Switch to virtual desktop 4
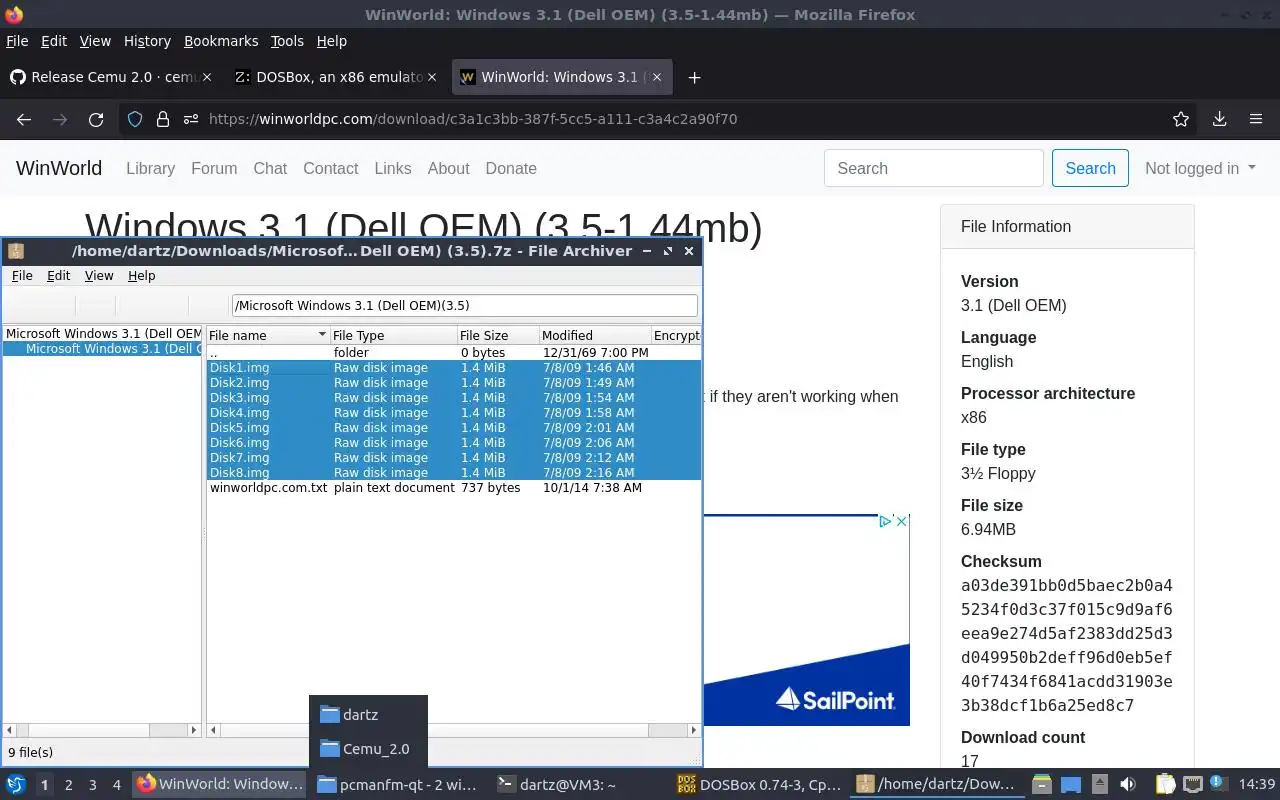 click(116, 785)
